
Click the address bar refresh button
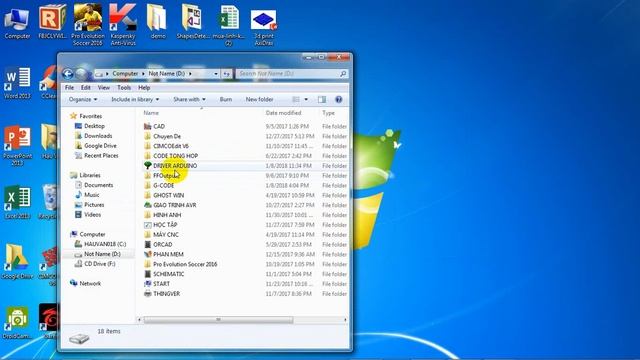click(x=226, y=74)
